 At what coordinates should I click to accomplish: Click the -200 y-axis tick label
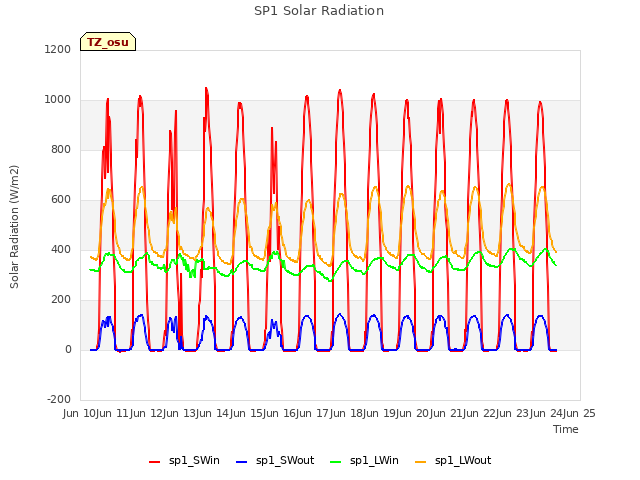click(x=59, y=399)
